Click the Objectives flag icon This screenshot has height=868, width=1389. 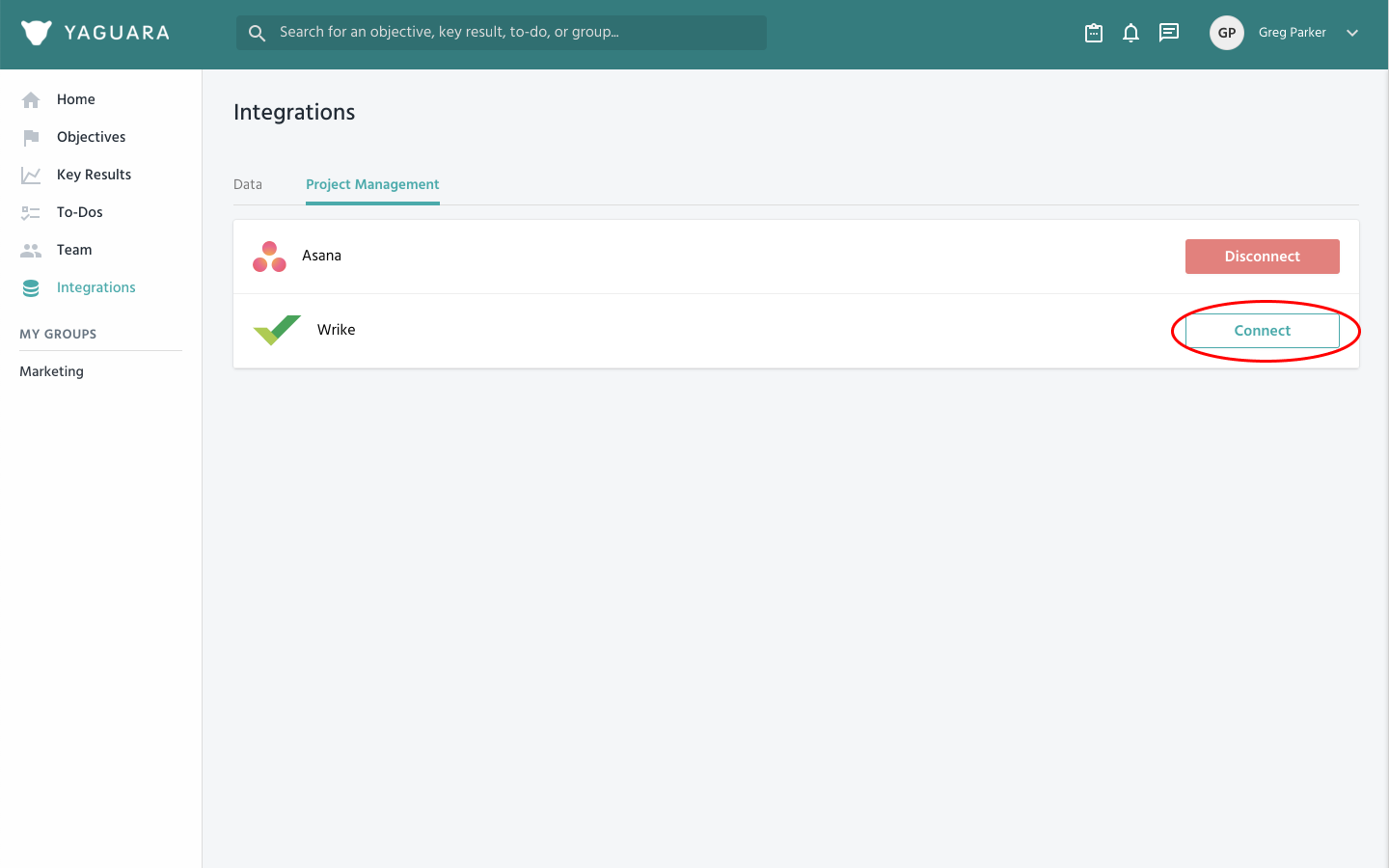tap(31, 137)
